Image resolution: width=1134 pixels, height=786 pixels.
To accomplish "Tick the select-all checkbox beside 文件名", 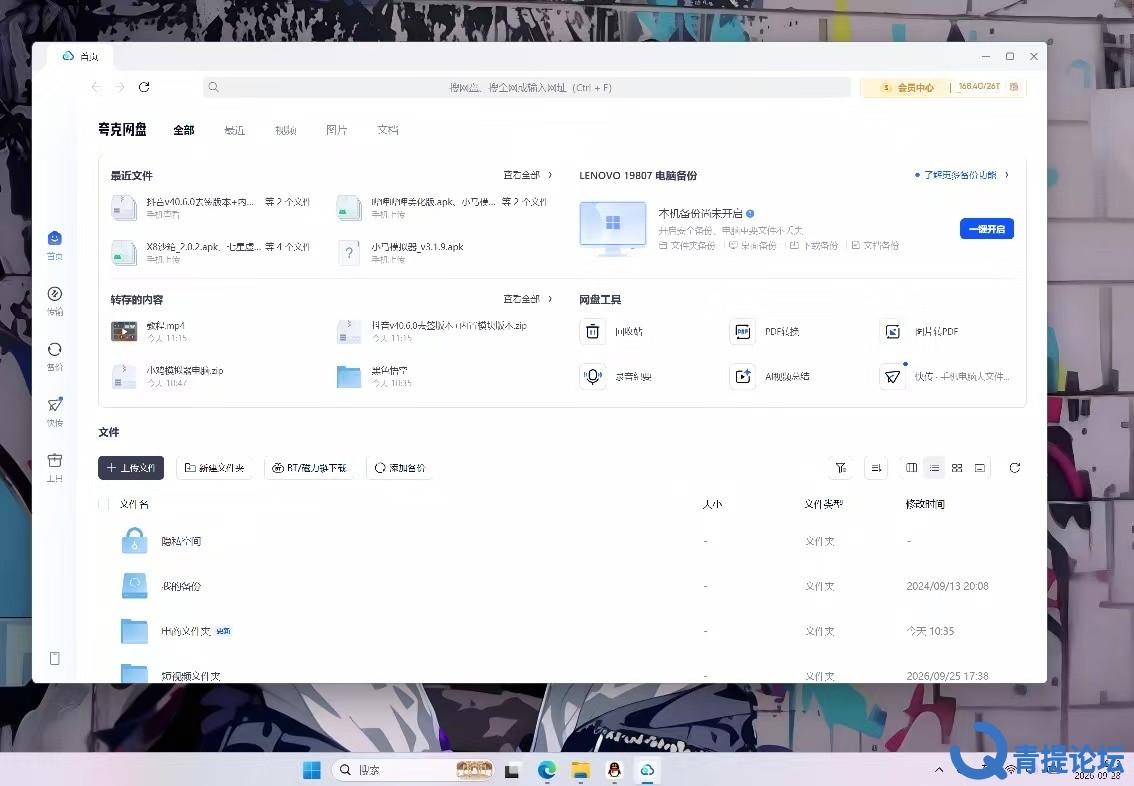I will pyautogui.click(x=103, y=504).
